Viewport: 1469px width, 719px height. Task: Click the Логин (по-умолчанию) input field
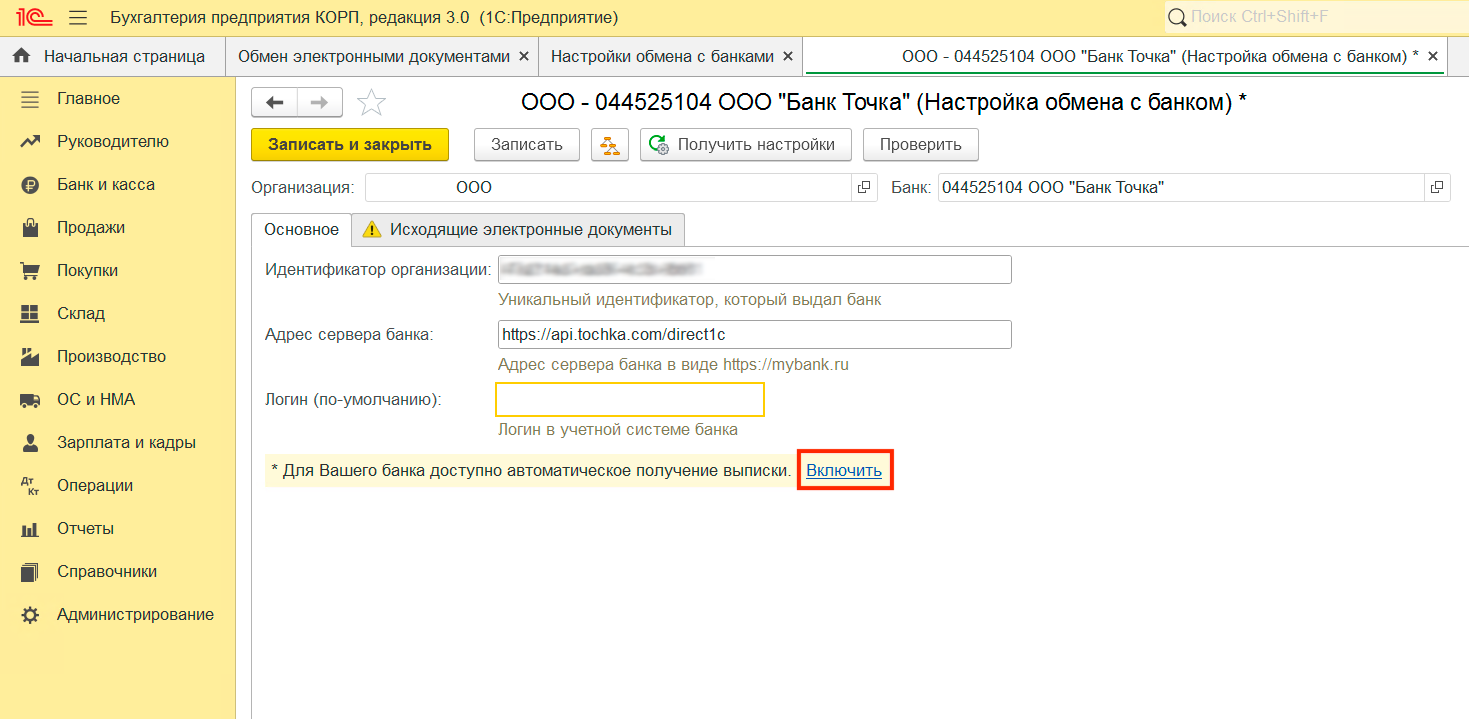coord(630,399)
